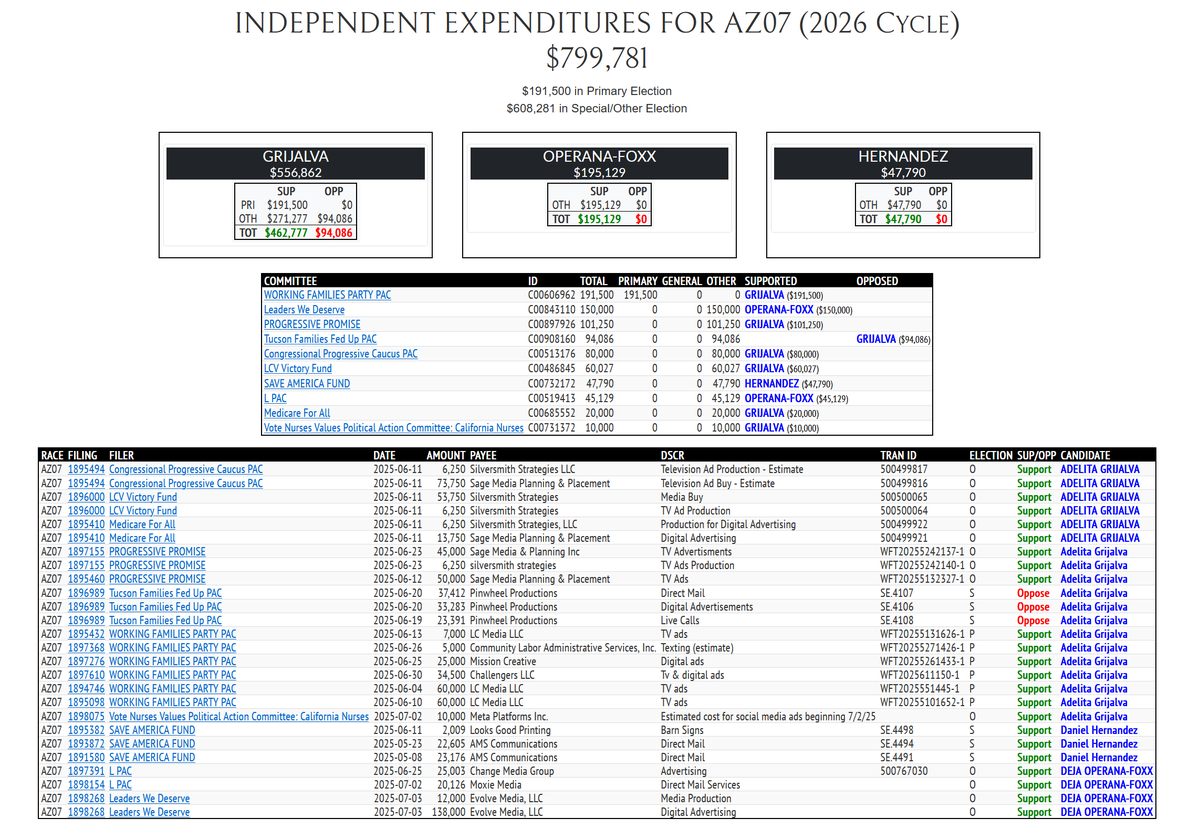This screenshot has height=829, width=1200.
Task: Click description 'Estimated cost for social media ads'
Action: (768, 717)
